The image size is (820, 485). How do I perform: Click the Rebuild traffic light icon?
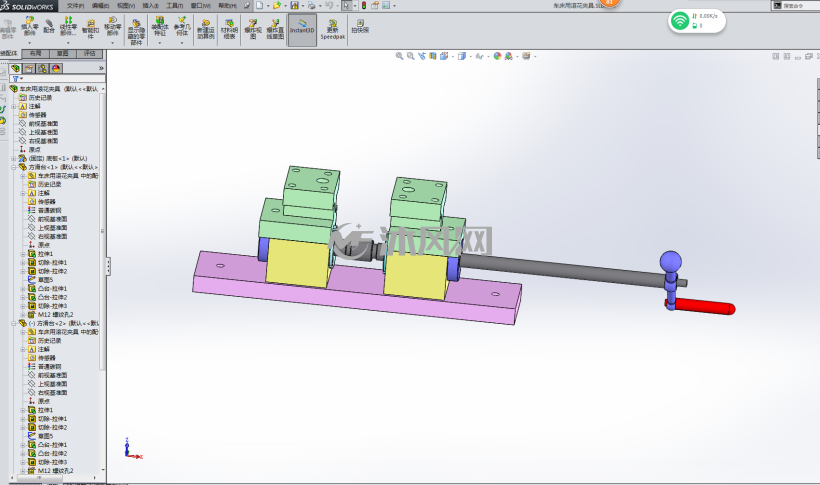point(364,5)
